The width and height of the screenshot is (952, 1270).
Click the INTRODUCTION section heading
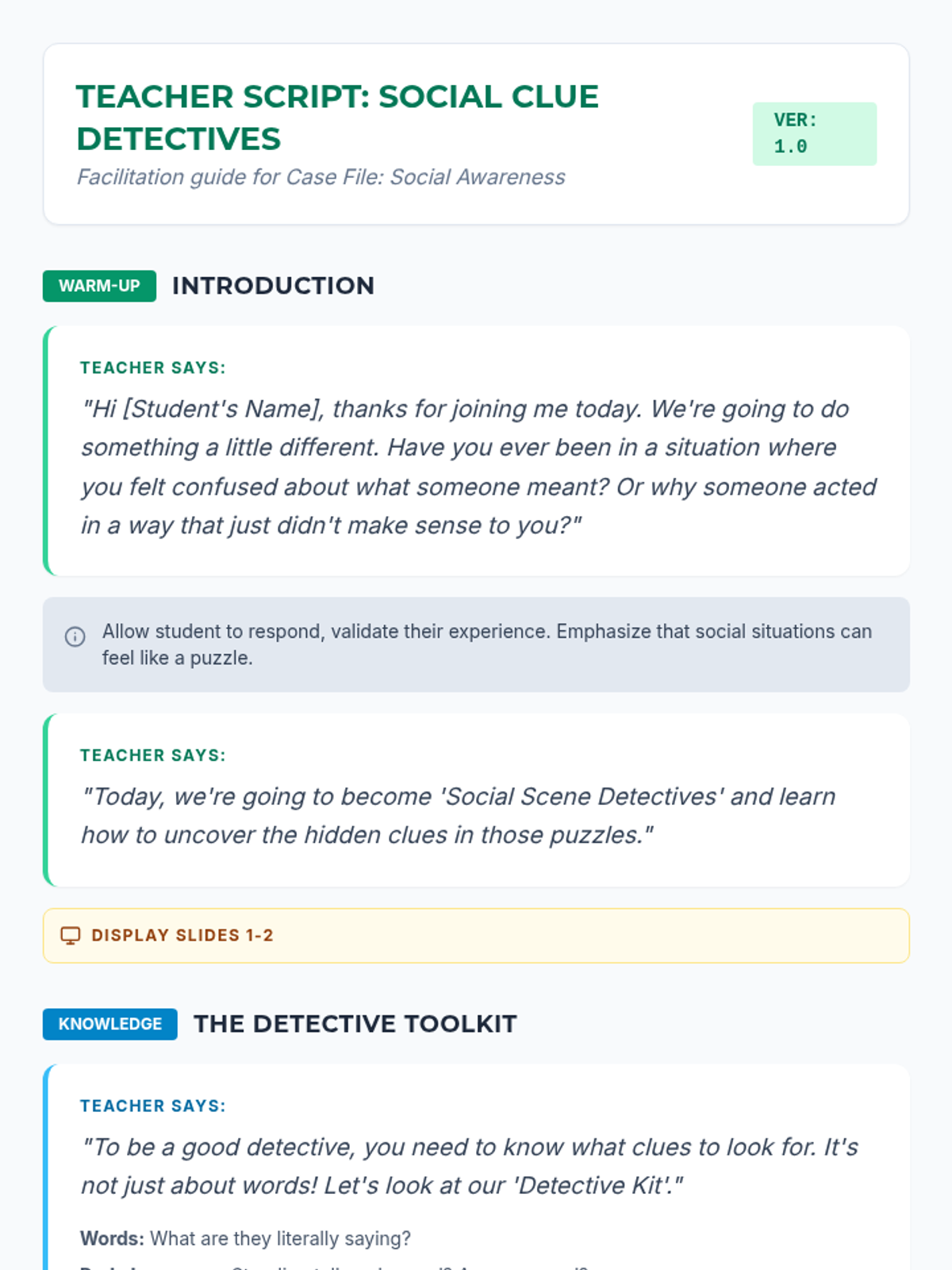coord(273,286)
